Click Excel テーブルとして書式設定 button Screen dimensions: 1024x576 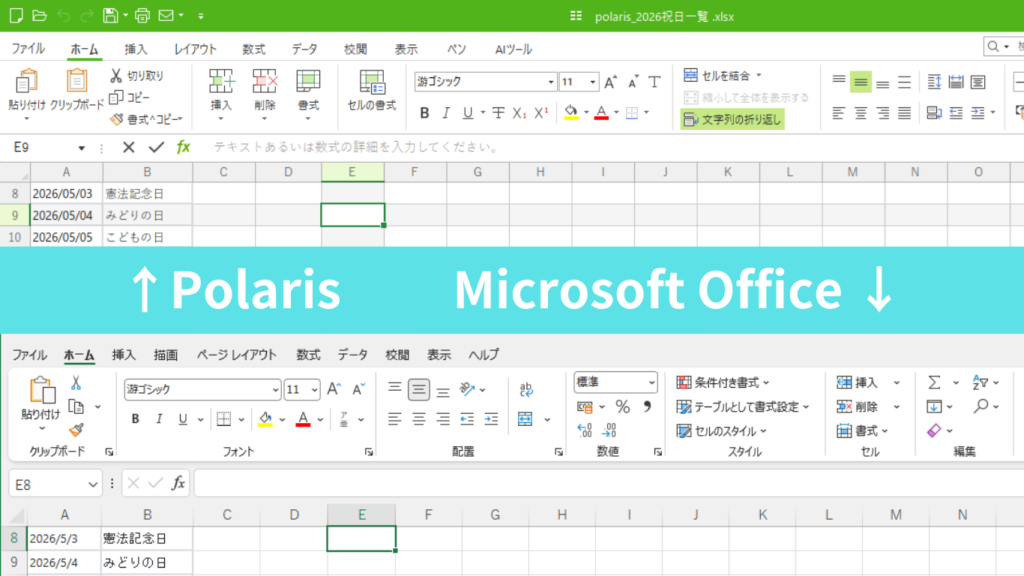743,407
